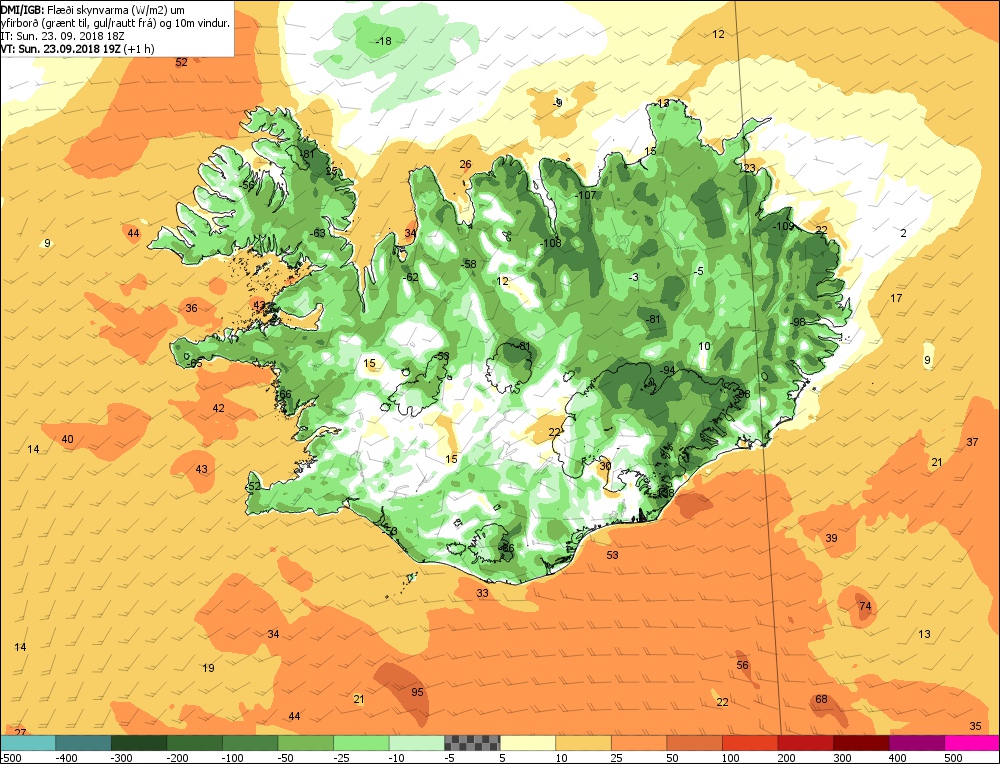The image size is (1000, 764).
Task: Click the checkered legend swatch around zero
Action: click(472, 742)
